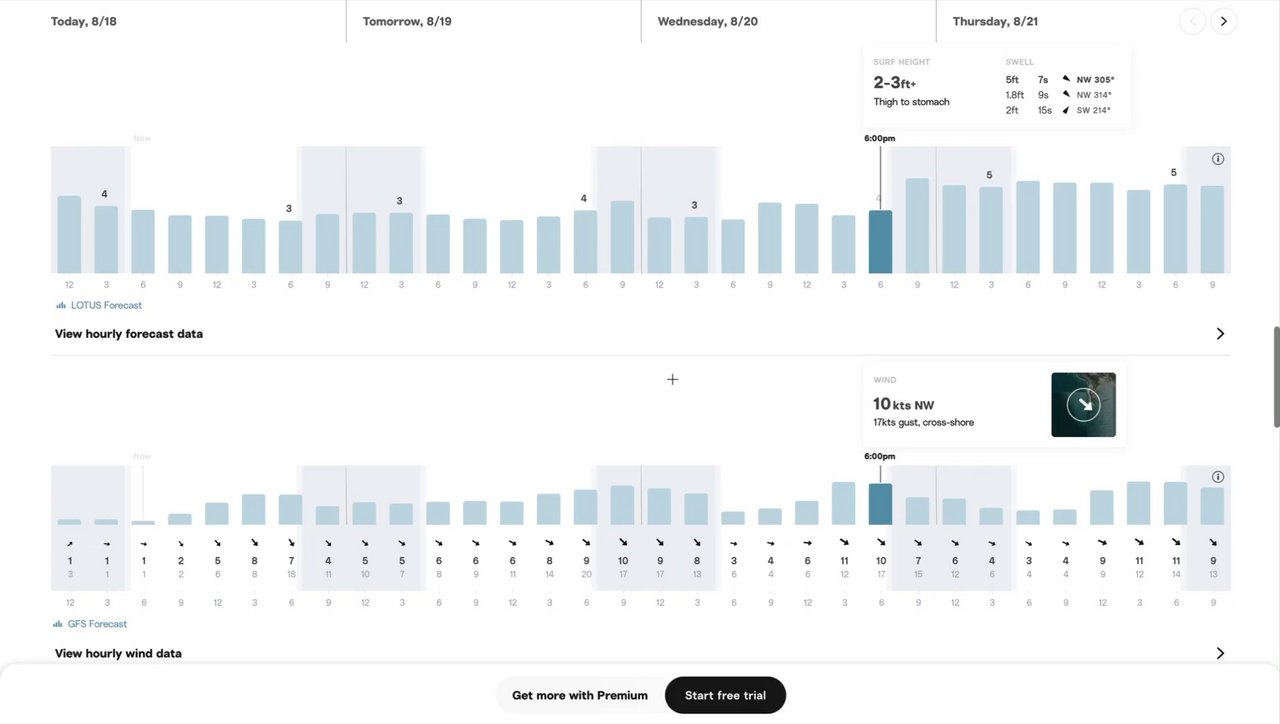Select highlighted 6:00pm surf height bar

880,242
